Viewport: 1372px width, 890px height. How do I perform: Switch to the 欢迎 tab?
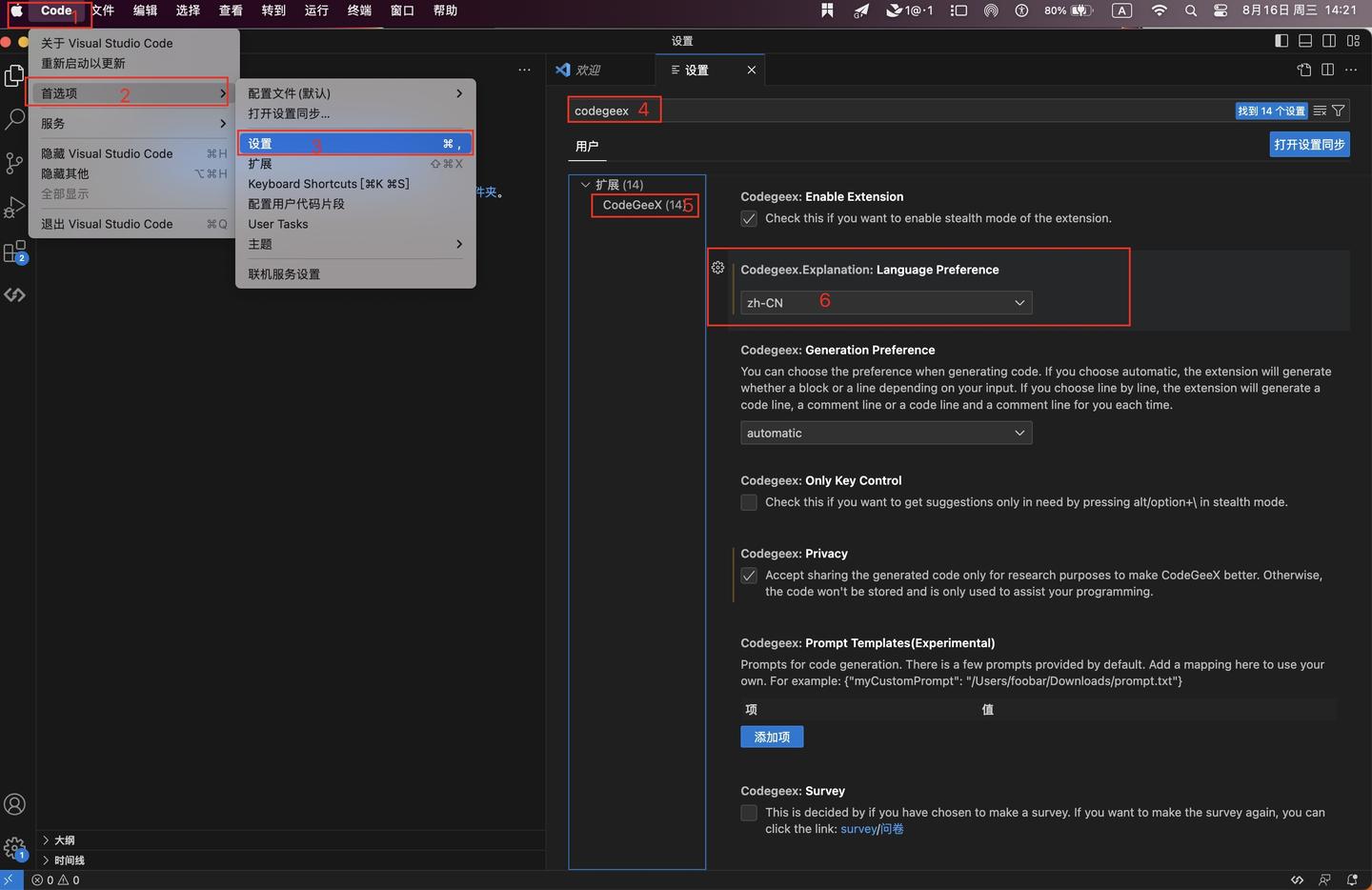(x=589, y=70)
